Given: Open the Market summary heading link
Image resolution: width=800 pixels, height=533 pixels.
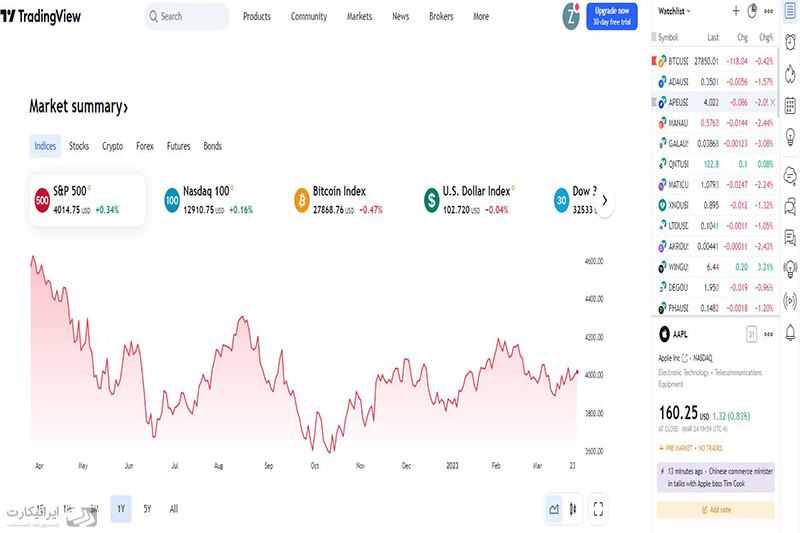Looking at the screenshot, I should click(78, 107).
